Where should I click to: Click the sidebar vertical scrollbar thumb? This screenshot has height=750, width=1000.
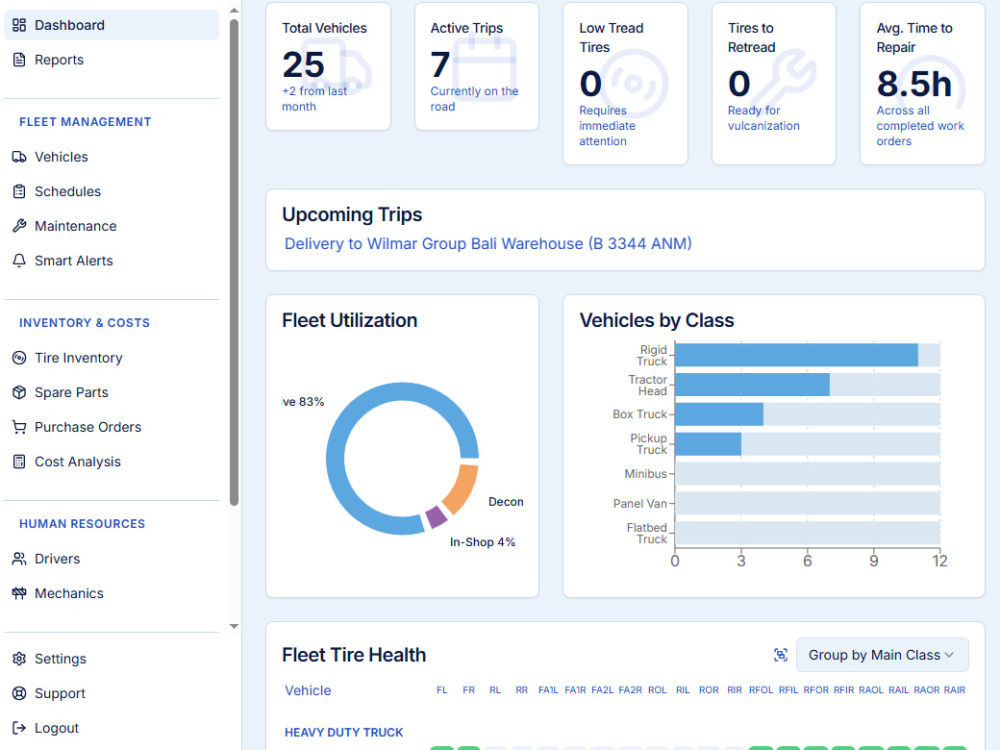point(234,262)
